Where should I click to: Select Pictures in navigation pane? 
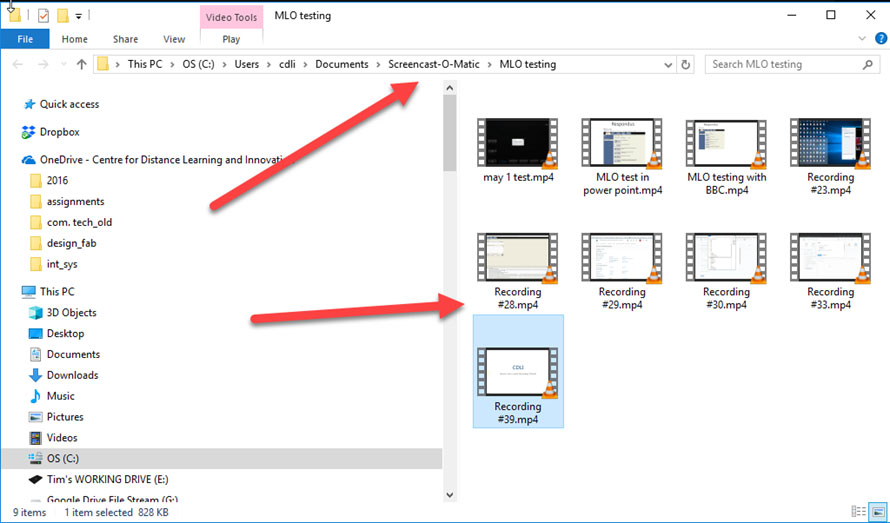(x=56, y=417)
